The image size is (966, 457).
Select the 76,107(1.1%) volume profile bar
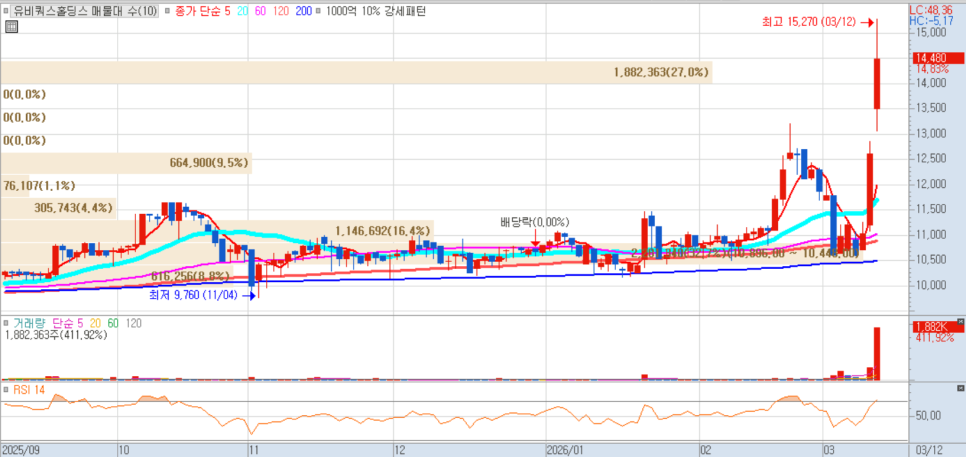coord(15,185)
